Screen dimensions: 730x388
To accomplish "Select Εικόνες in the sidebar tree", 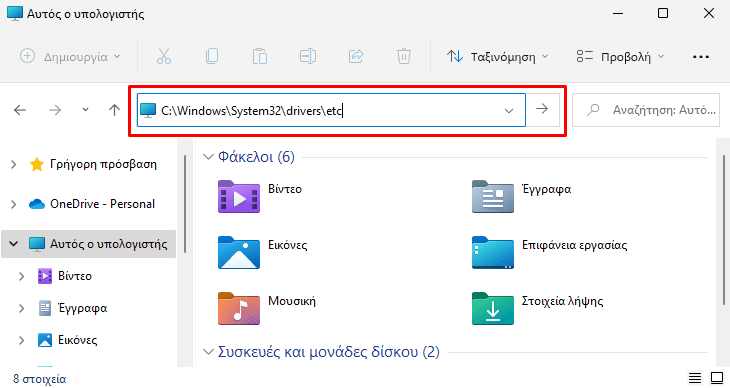I will tap(77, 340).
